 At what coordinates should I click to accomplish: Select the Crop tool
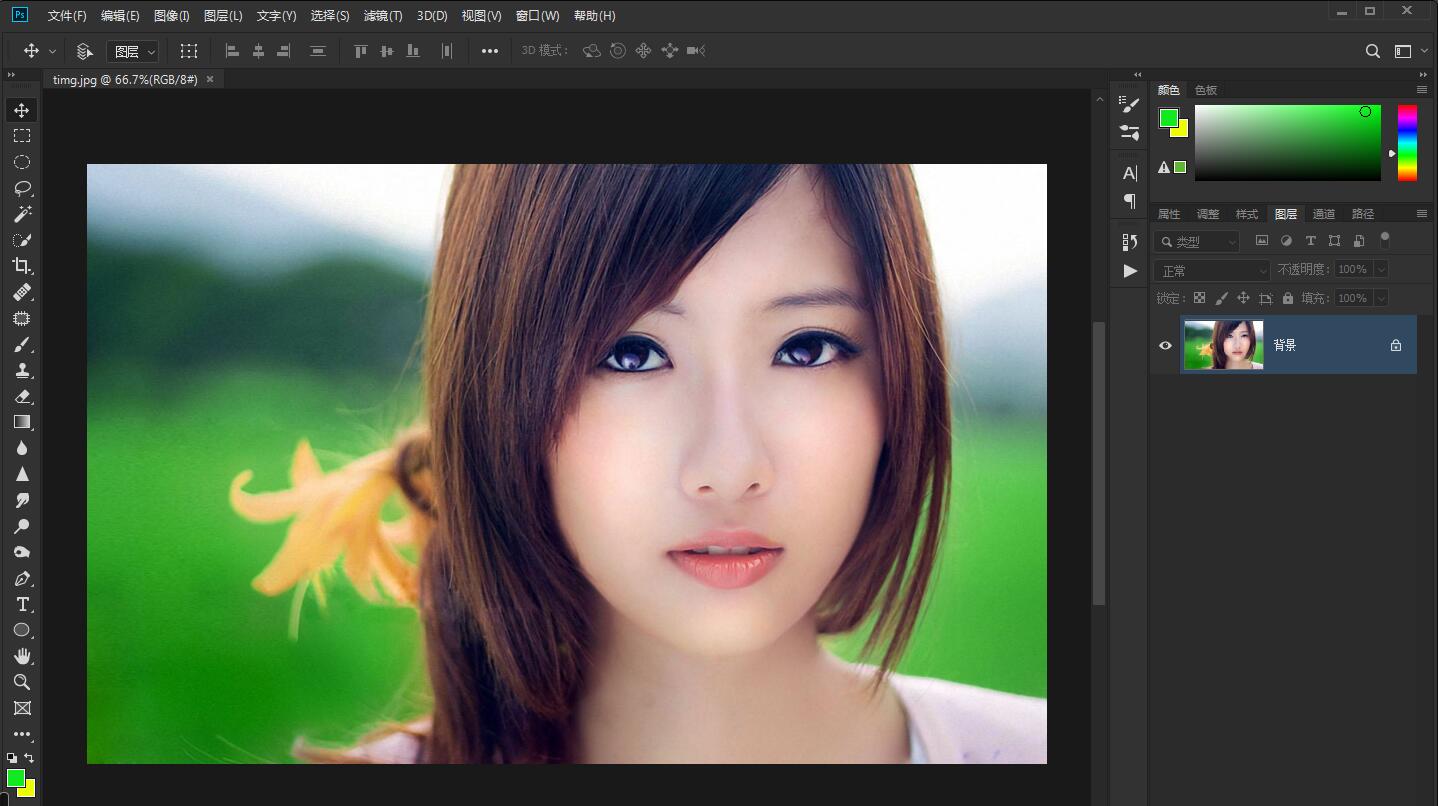tap(22, 266)
